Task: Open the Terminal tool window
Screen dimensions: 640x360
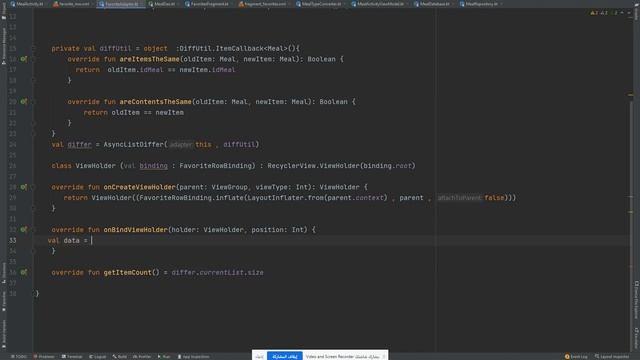Action: coord(72,357)
